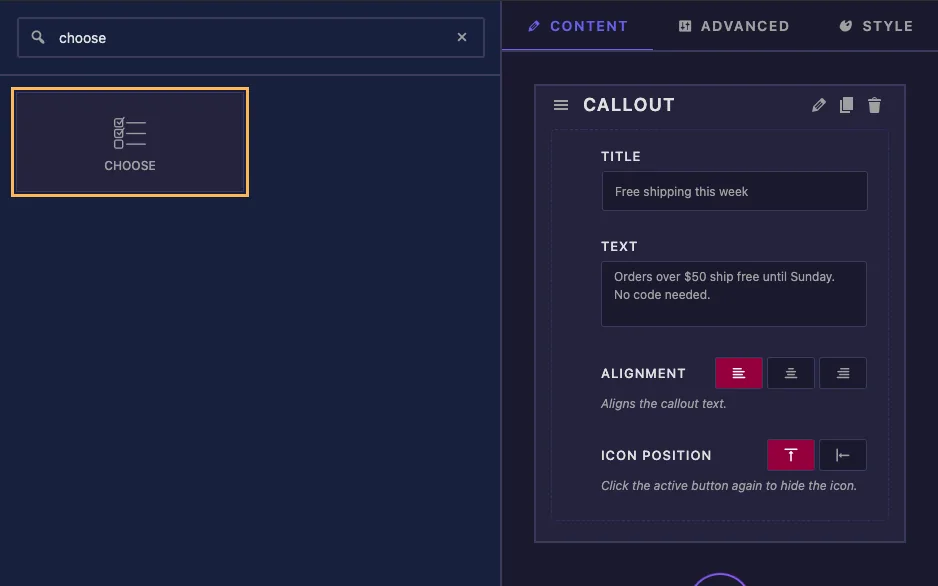The width and height of the screenshot is (938, 586).
Task: Clear the 'choose' search text
Action: (x=462, y=37)
